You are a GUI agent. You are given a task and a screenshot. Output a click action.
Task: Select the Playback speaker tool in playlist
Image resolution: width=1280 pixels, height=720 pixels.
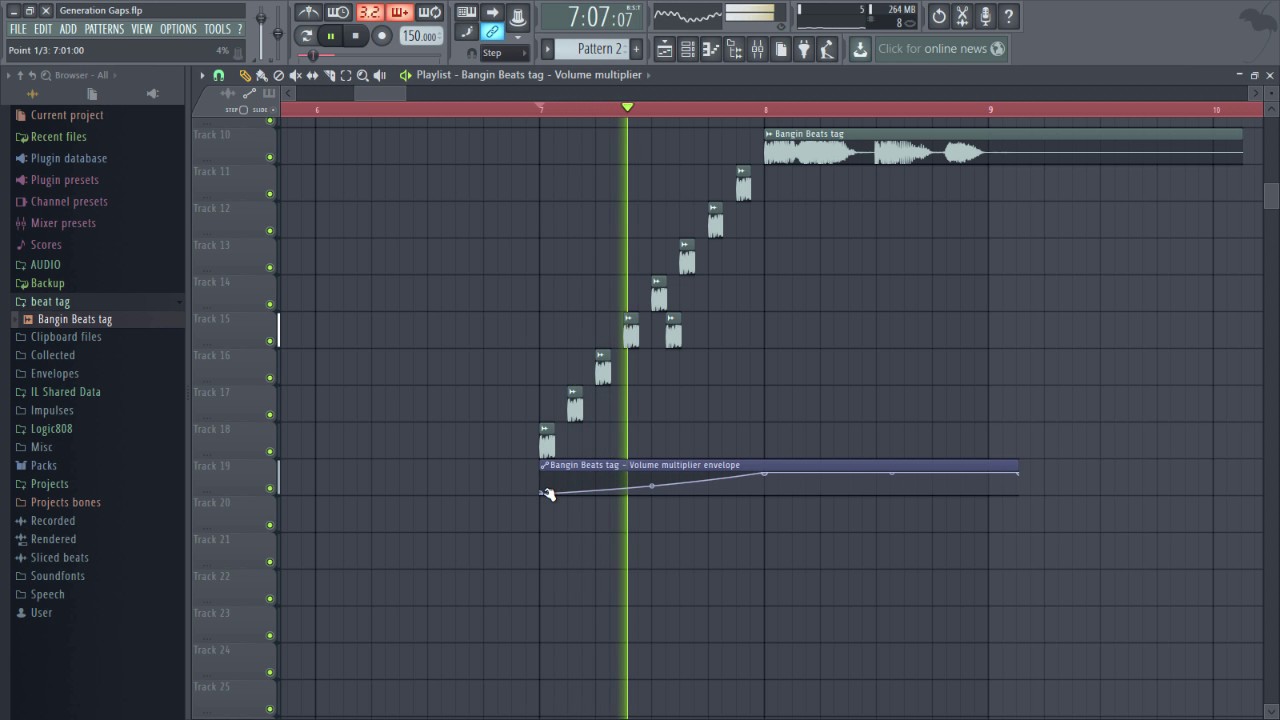380,75
